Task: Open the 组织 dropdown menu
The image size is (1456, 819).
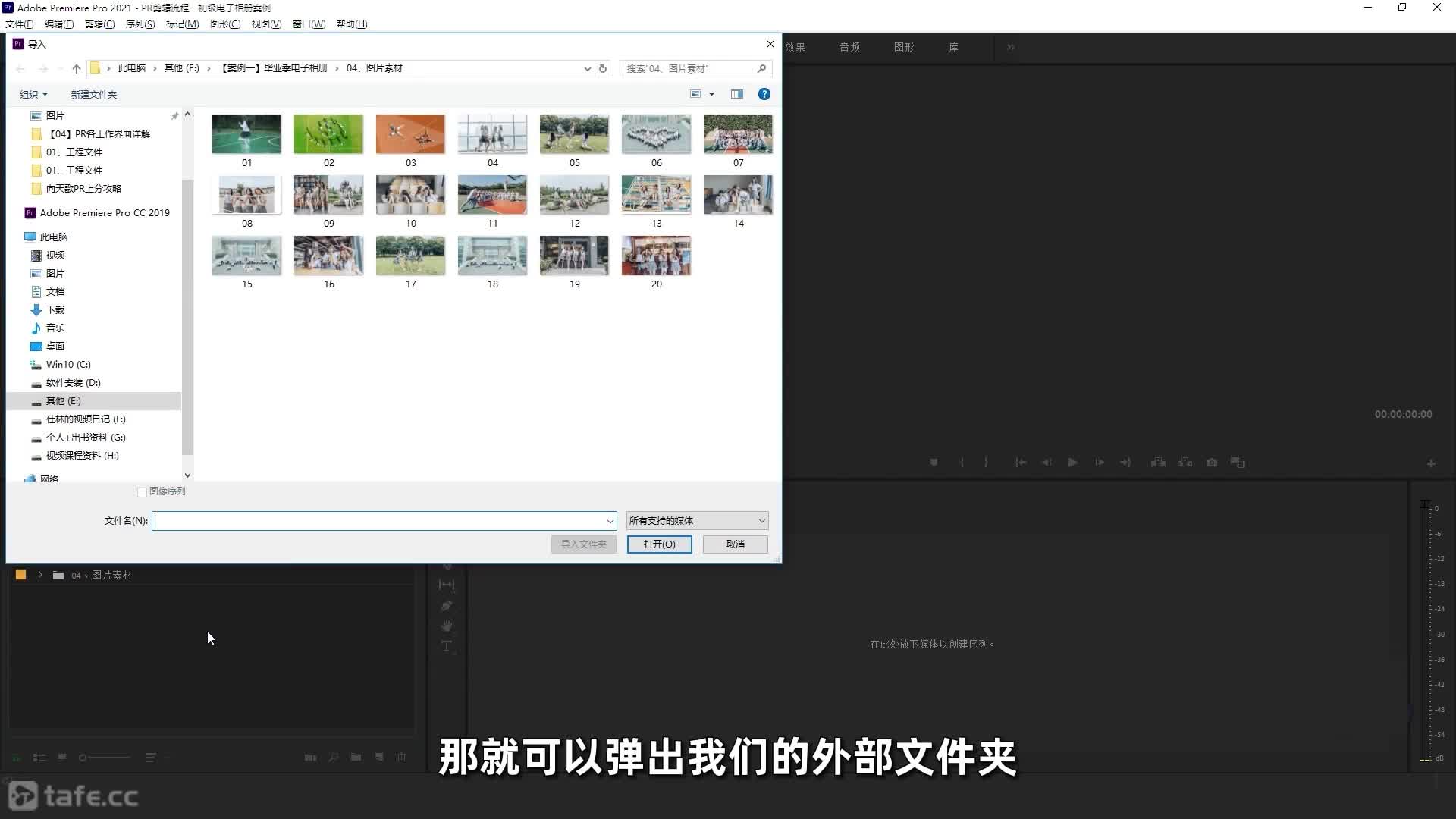Action: 33,95
